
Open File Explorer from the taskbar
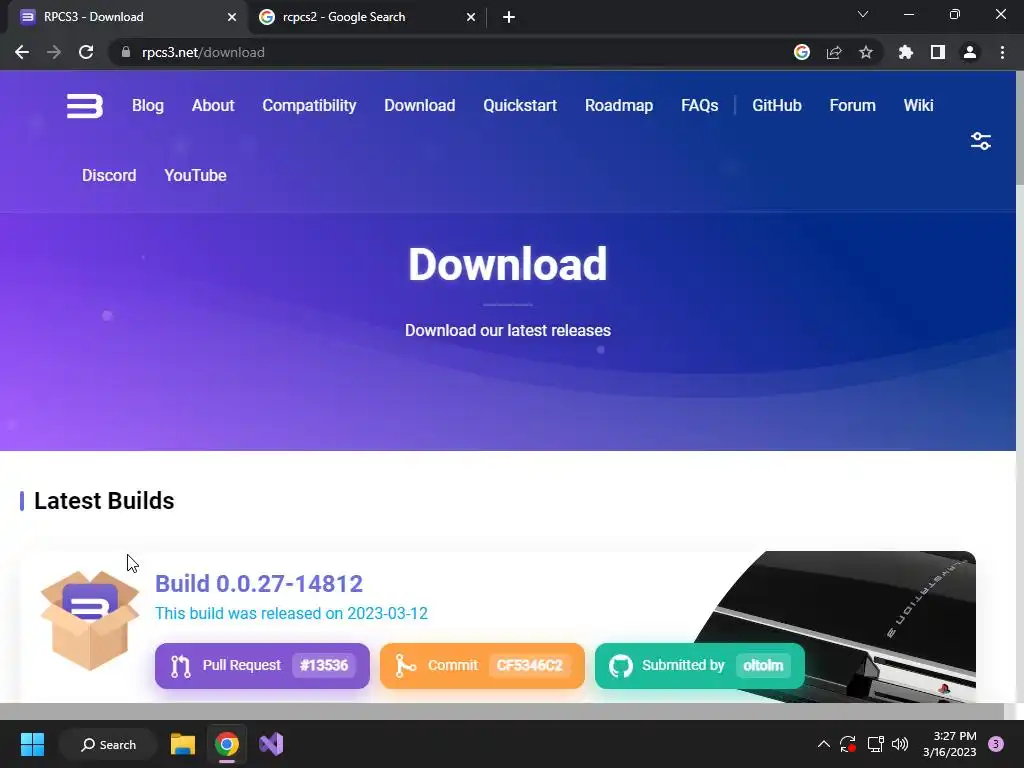point(183,744)
